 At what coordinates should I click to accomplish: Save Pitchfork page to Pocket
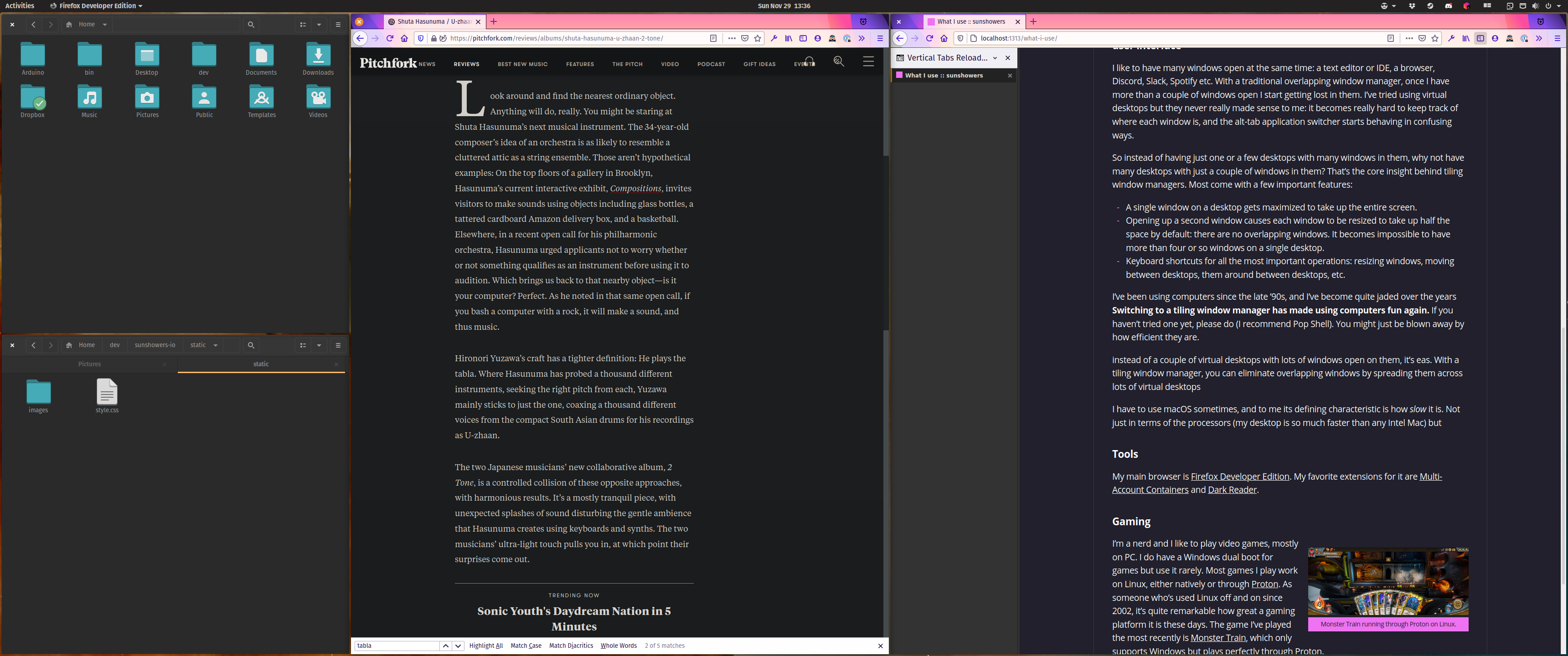click(x=744, y=38)
